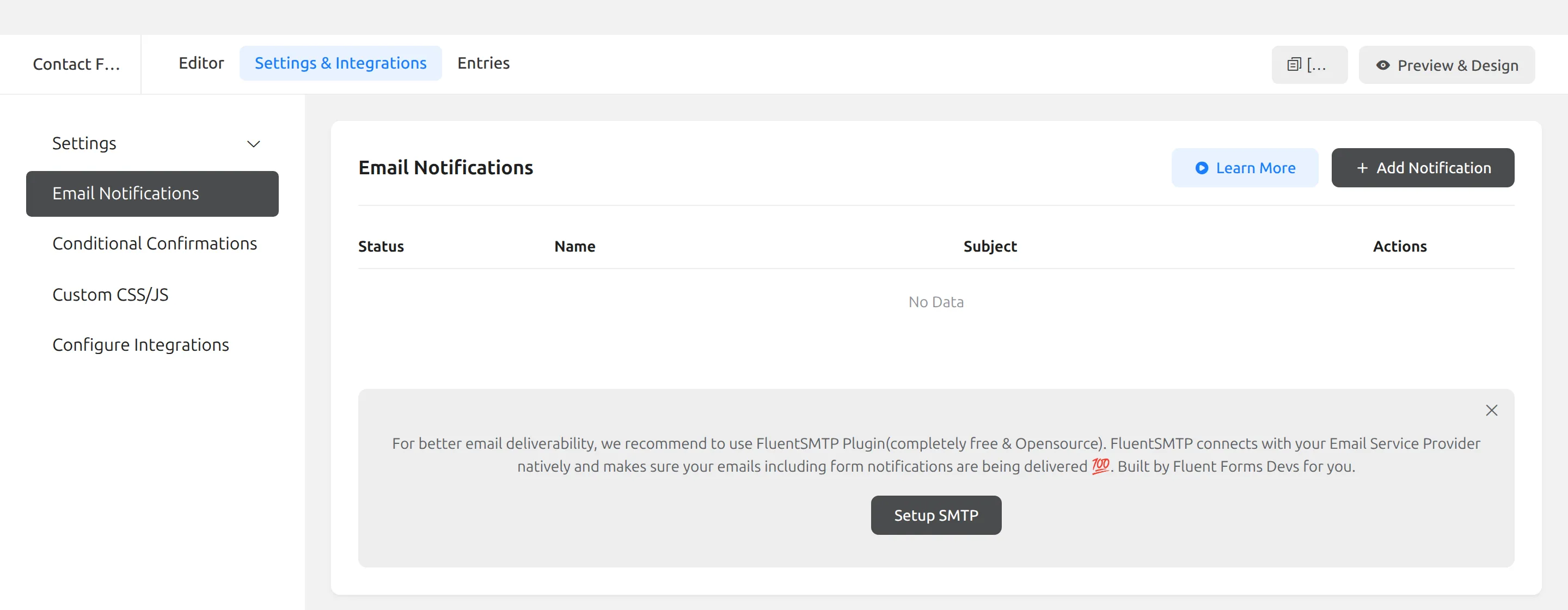Switch to Settings & Integrations tab
Image resolution: width=1568 pixels, height=610 pixels.
click(340, 63)
